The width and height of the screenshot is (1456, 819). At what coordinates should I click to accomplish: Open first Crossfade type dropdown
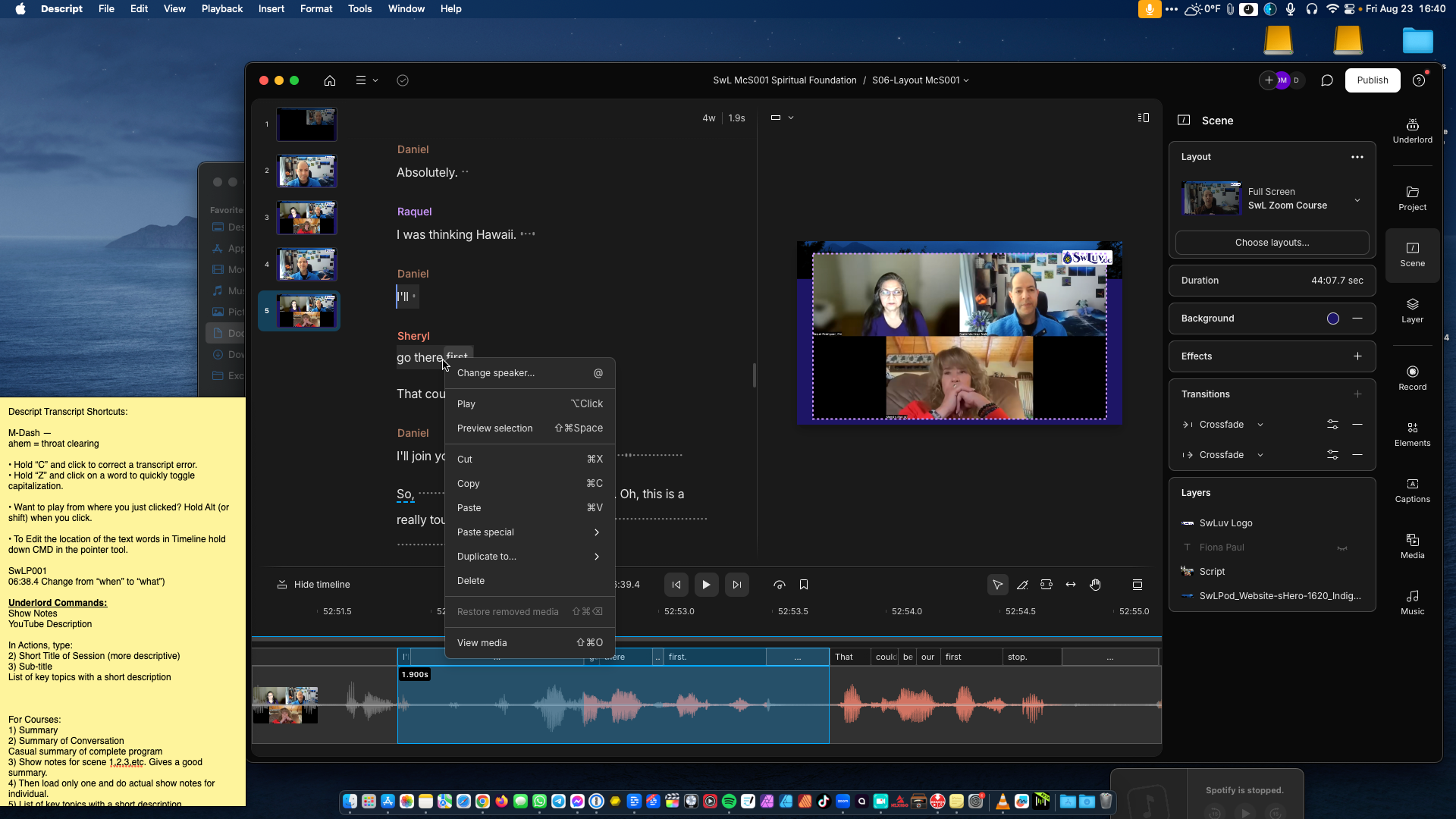[x=1260, y=425]
